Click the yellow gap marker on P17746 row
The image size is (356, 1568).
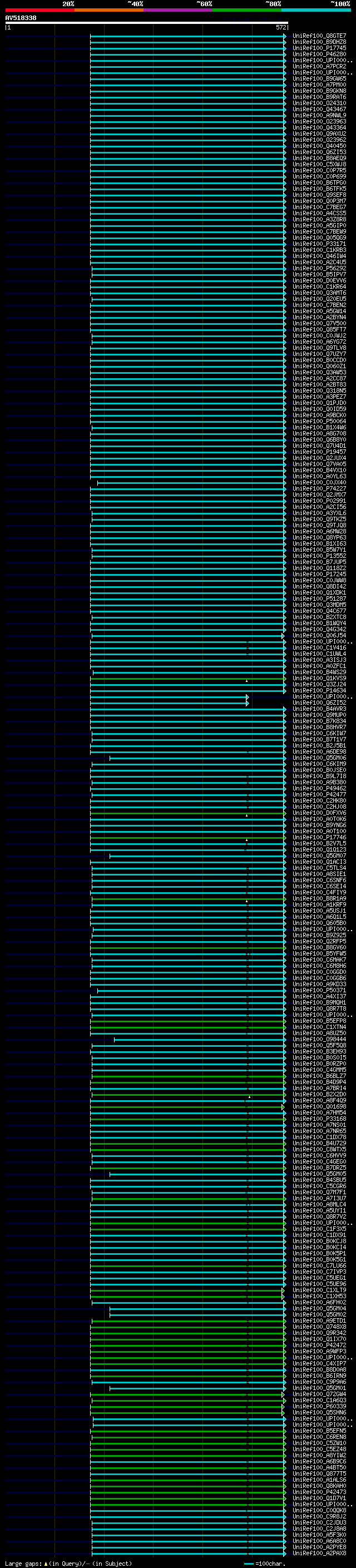[x=246, y=840]
